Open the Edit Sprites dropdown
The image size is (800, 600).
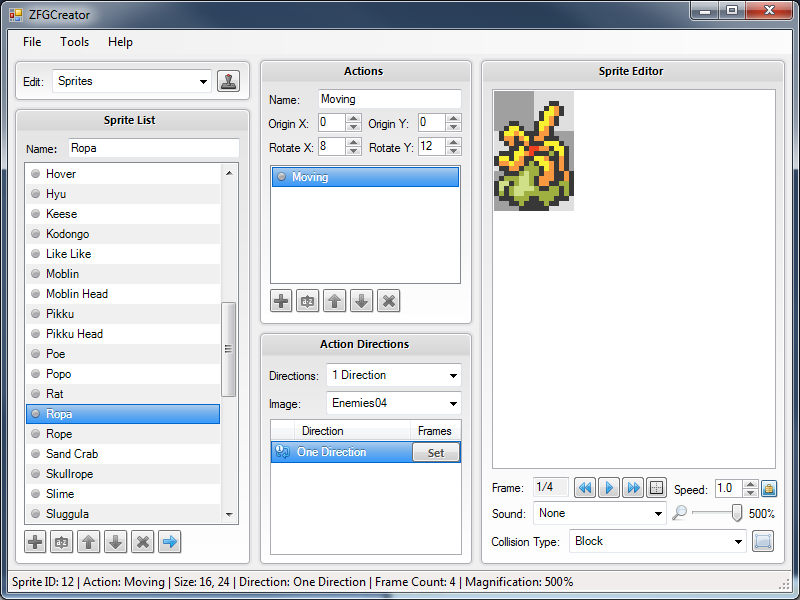click(x=132, y=81)
